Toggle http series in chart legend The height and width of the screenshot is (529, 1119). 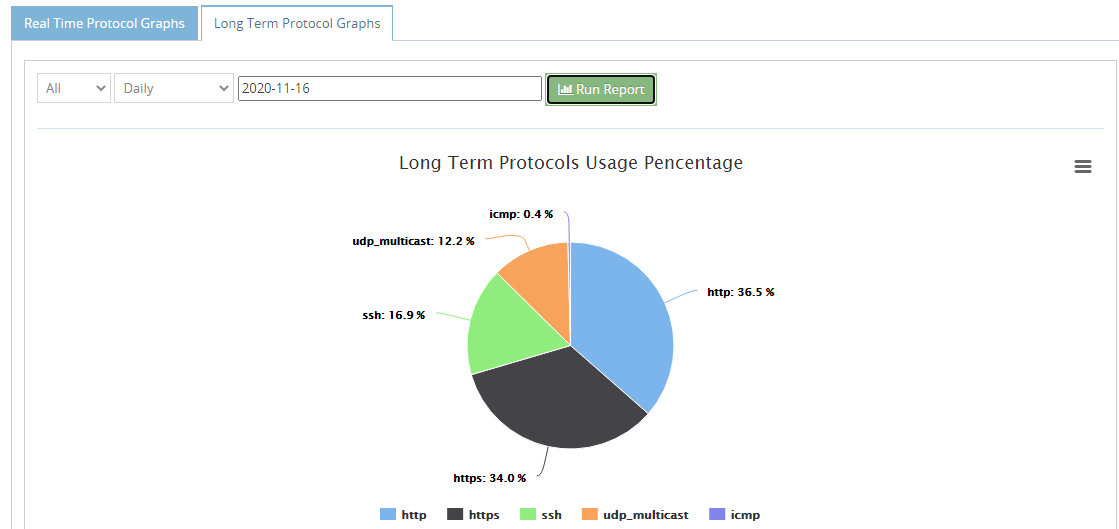tap(404, 515)
